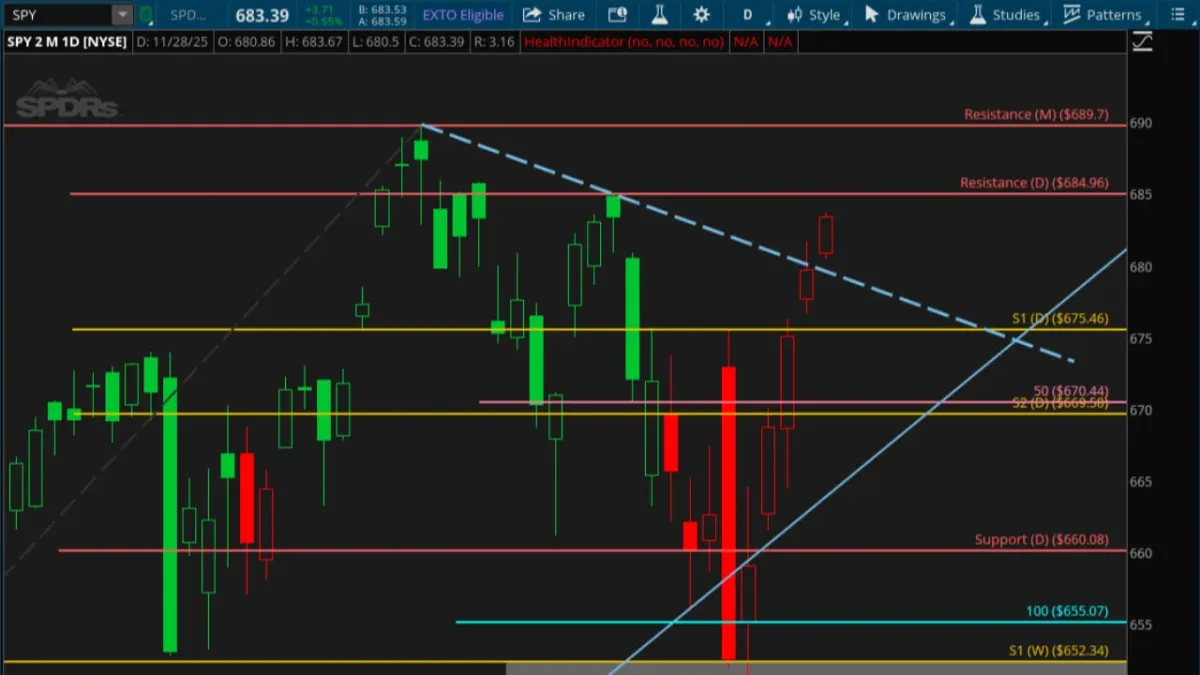Click the green clipboard icon beside symbol field
Screen dimensions: 1200x675
(146, 15)
